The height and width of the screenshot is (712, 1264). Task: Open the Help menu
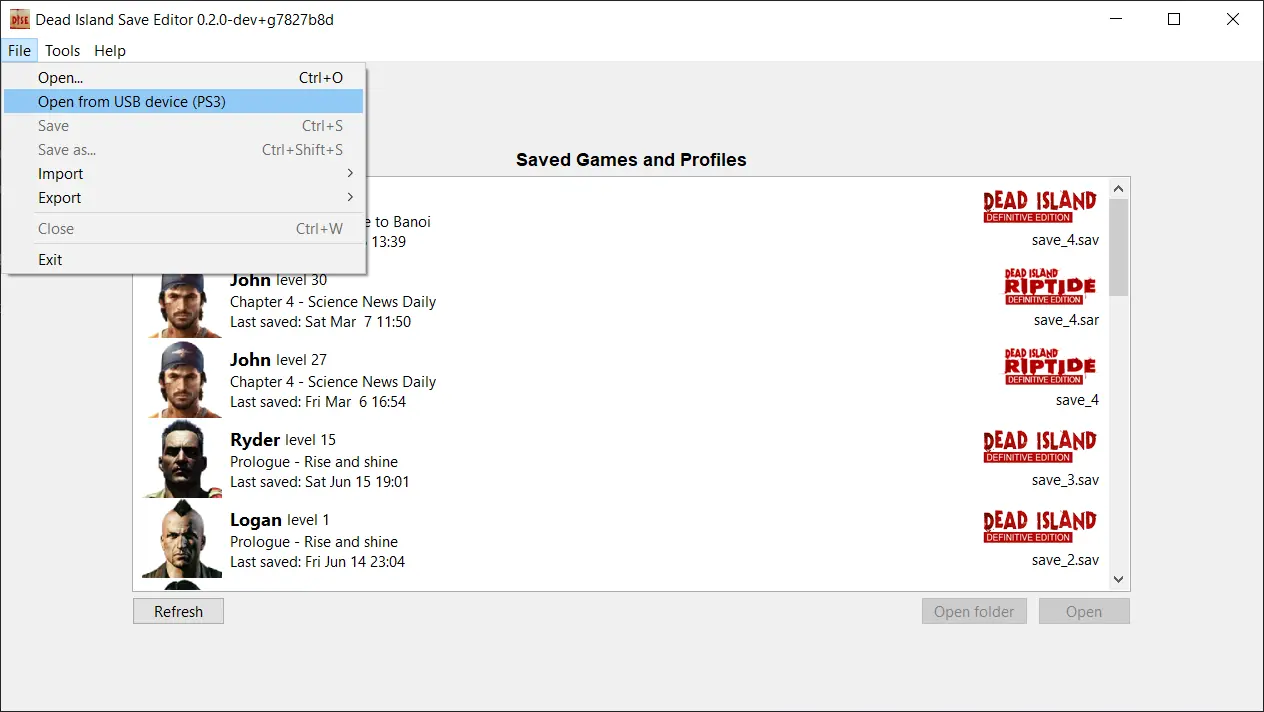110,51
